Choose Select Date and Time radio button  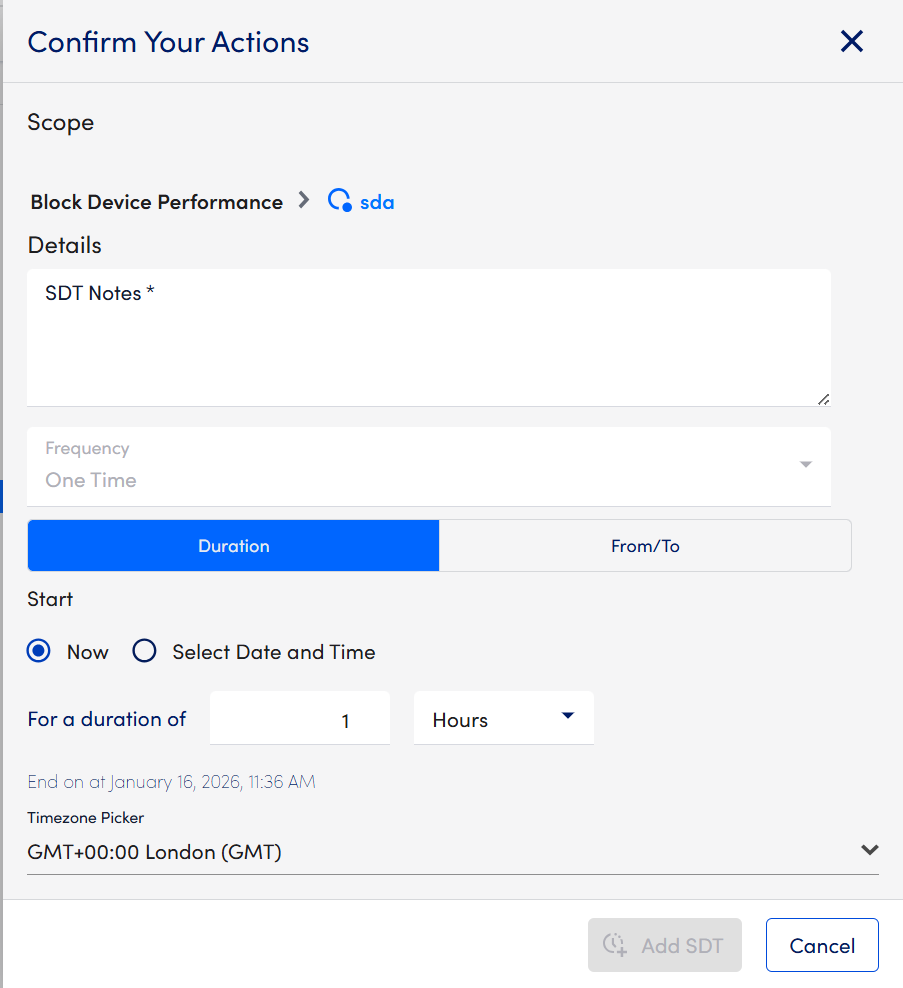[x=145, y=652]
